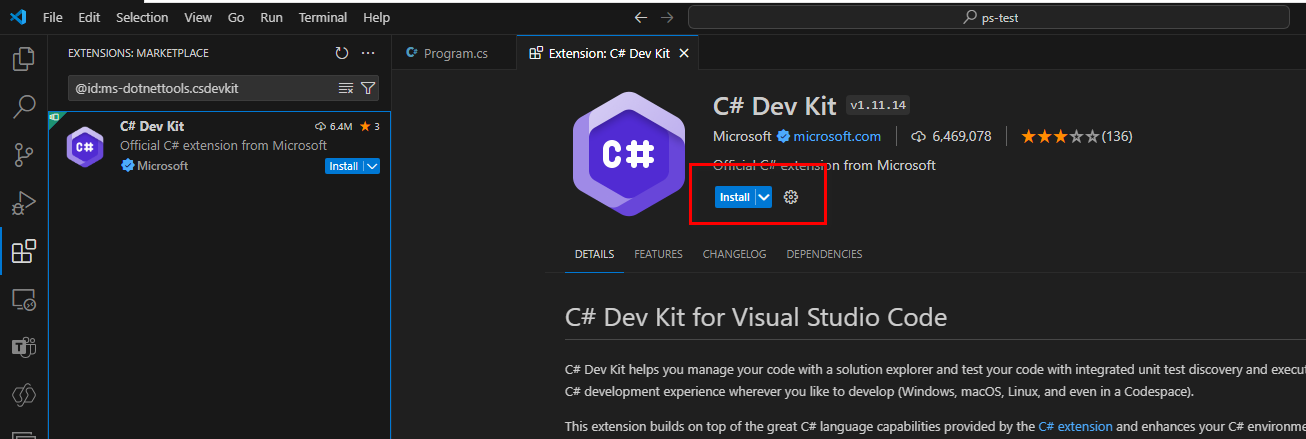
Task: Switch to the CHANGELOG tab
Action: click(x=734, y=254)
